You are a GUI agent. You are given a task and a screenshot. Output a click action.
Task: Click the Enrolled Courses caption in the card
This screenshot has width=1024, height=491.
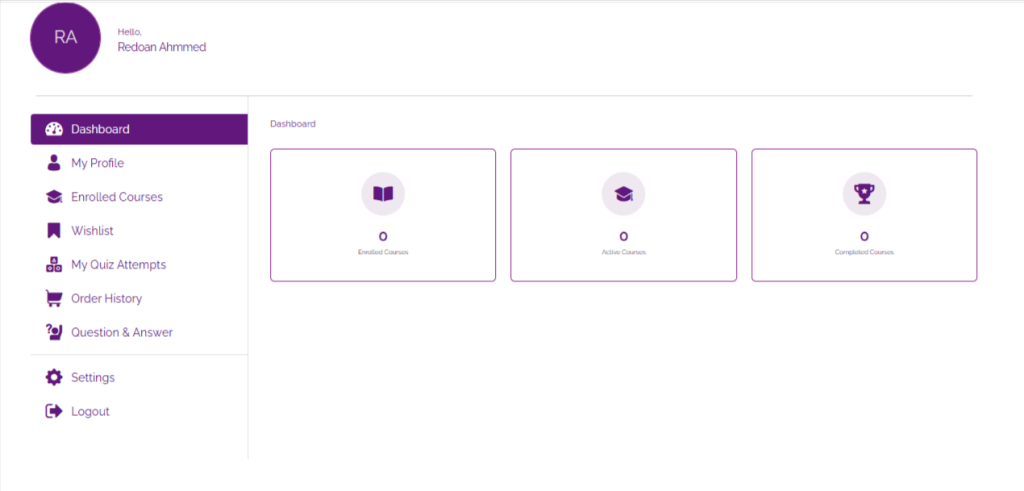point(383,252)
